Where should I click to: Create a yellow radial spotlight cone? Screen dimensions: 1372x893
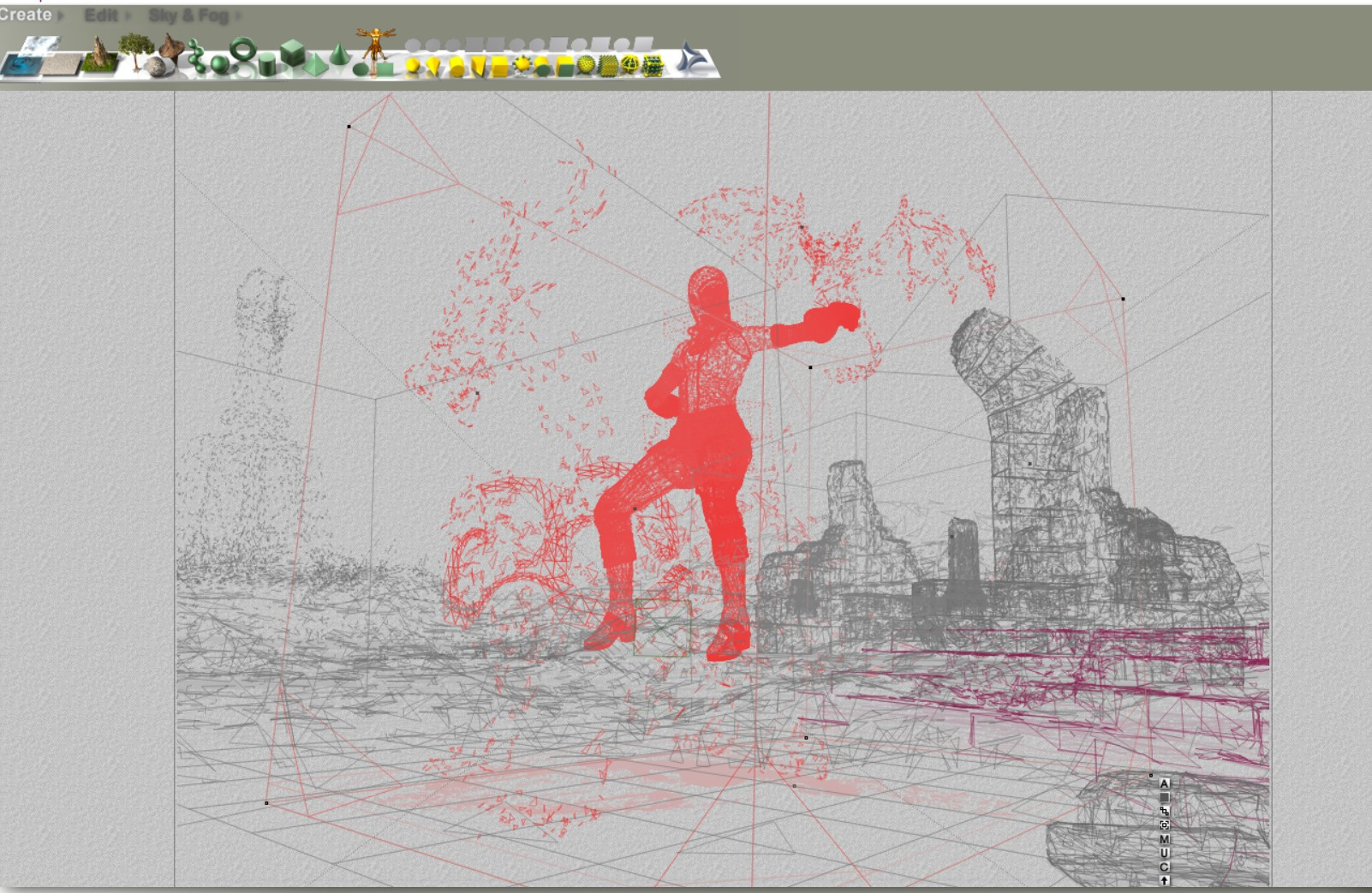coord(433,67)
